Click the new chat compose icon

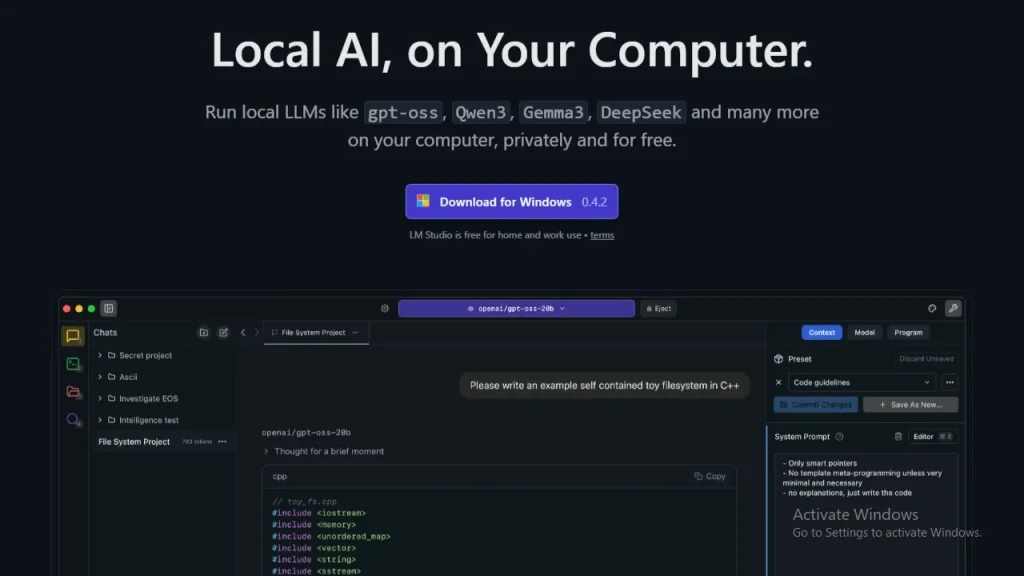point(223,332)
